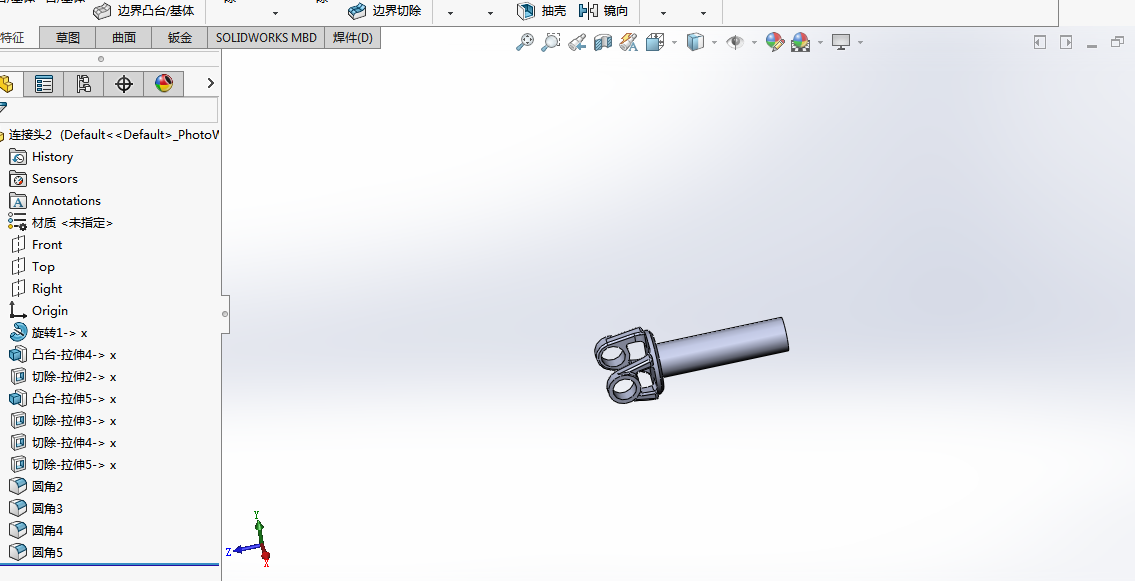Select the 旋转1 revolve feature
The width and height of the screenshot is (1135, 581).
(48, 333)
